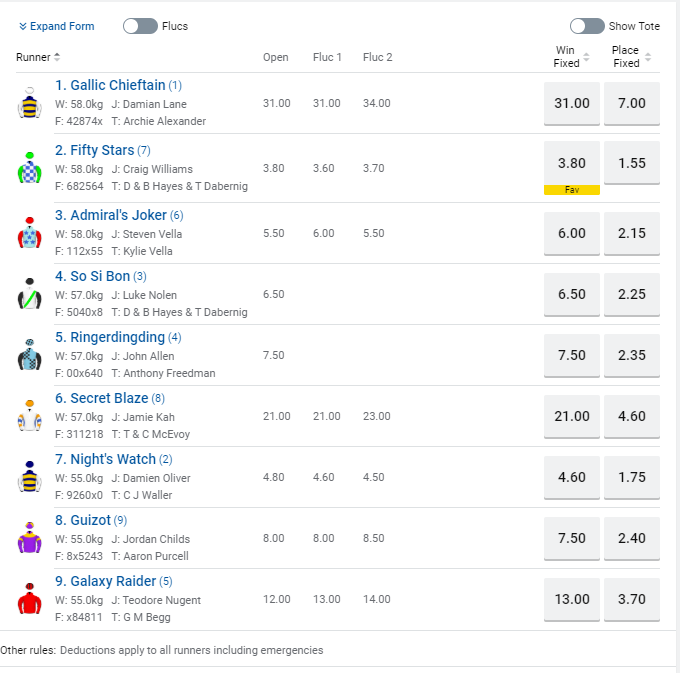This screenshot has width=680, height=673.
Task: Click Fifty Stars' jockey silks icon
Action: tap(29, 168)
